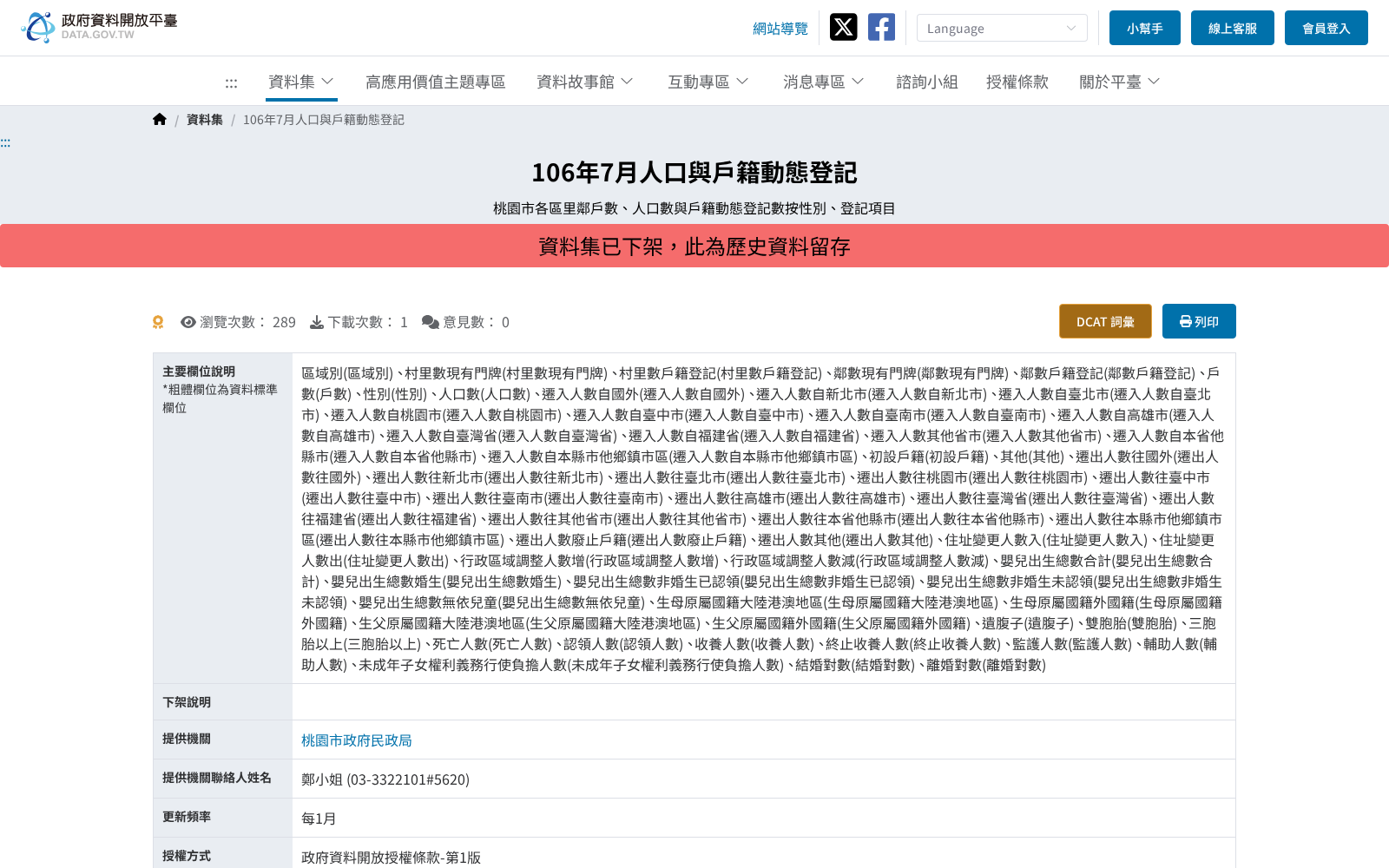Click the page heading 106年7月人口與戶籍動態登記
This screenshot has width=1389, height=868.
point(694,173)
